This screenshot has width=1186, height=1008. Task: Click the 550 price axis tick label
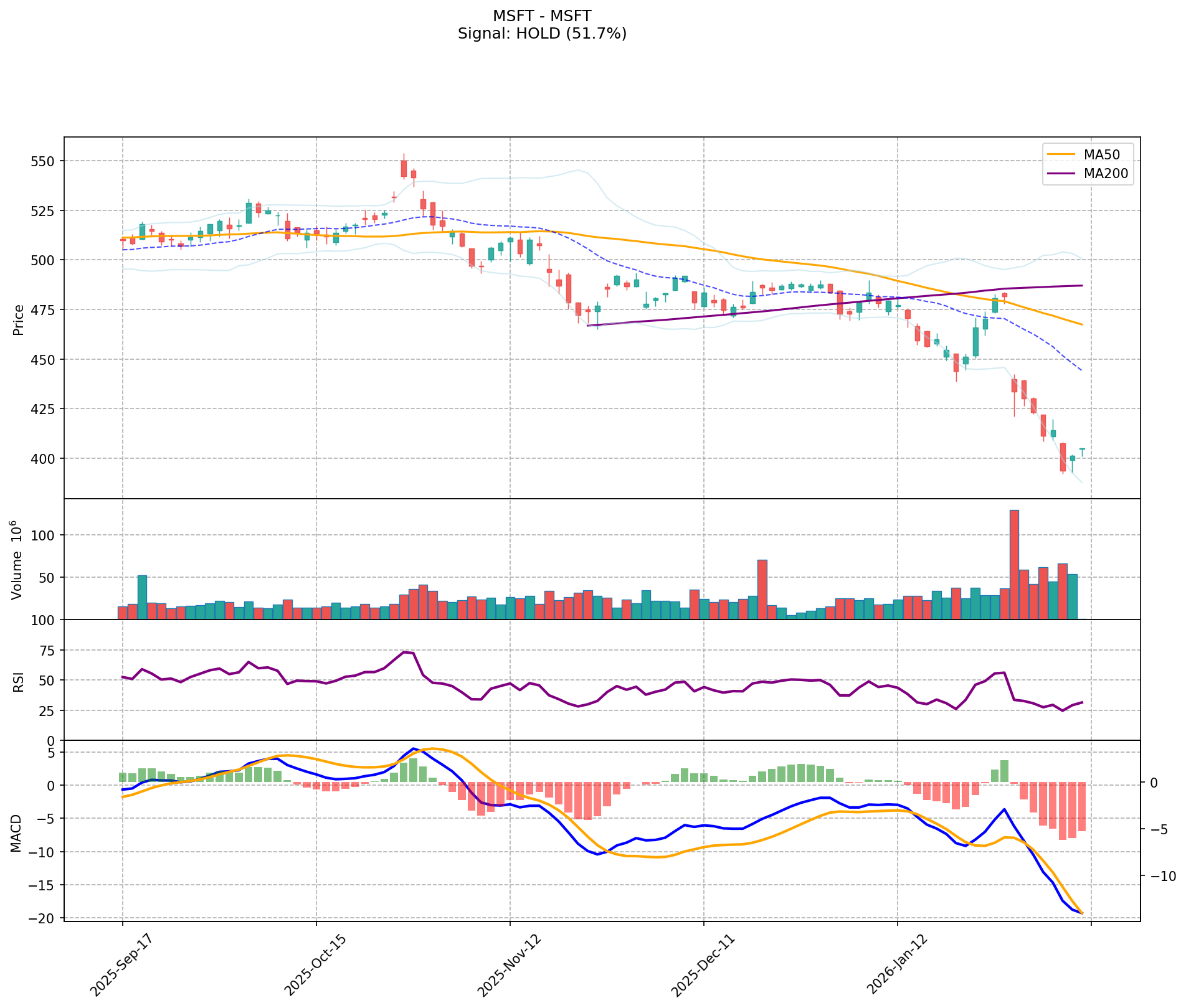click(x=44, y=161)
